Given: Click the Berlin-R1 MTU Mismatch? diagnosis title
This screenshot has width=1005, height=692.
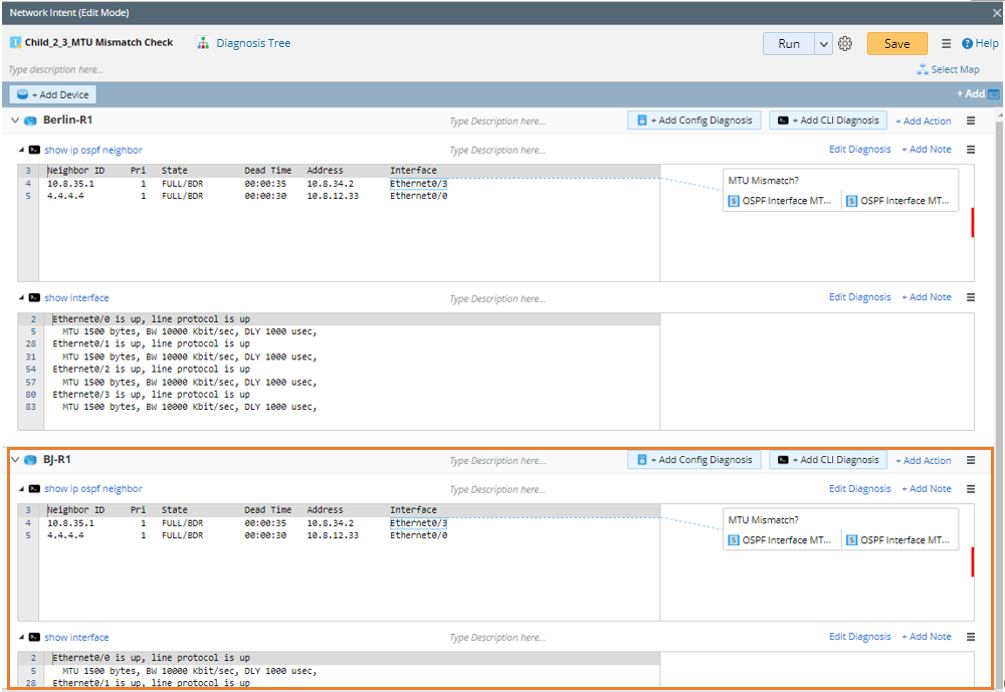Looking at the screenshot, I should [763, 181].
